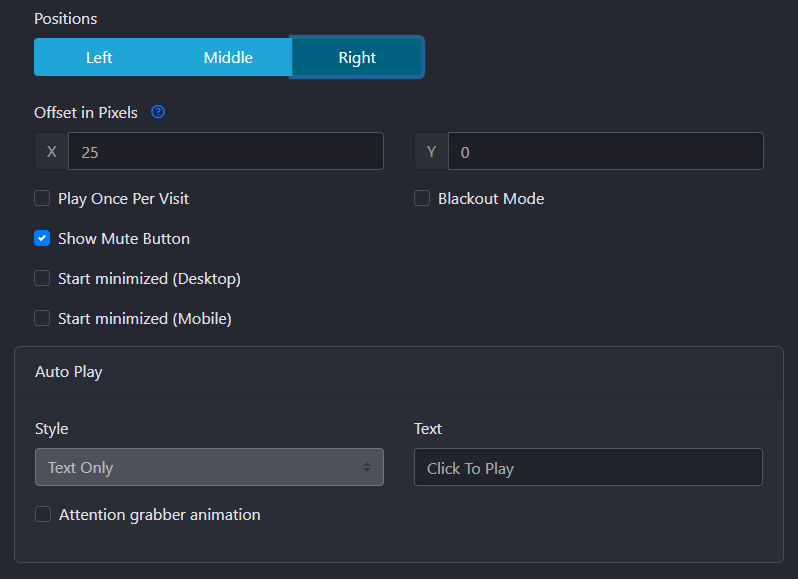This screenshot has height=579, width=798.
Task: Focus the Y offset input field
Action: tap(606, 151)
